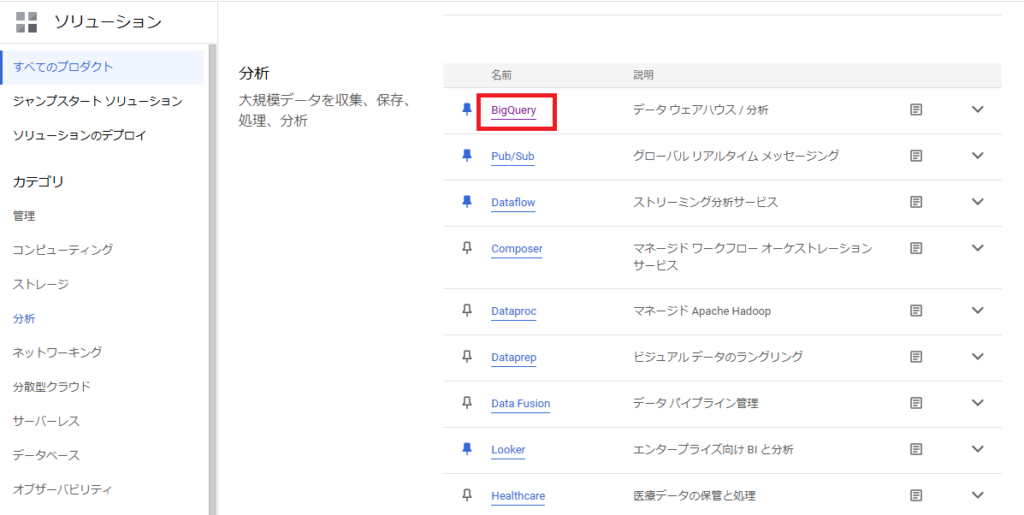
Task: Expand the BigQuery row chevron
Action: point(977,109)
